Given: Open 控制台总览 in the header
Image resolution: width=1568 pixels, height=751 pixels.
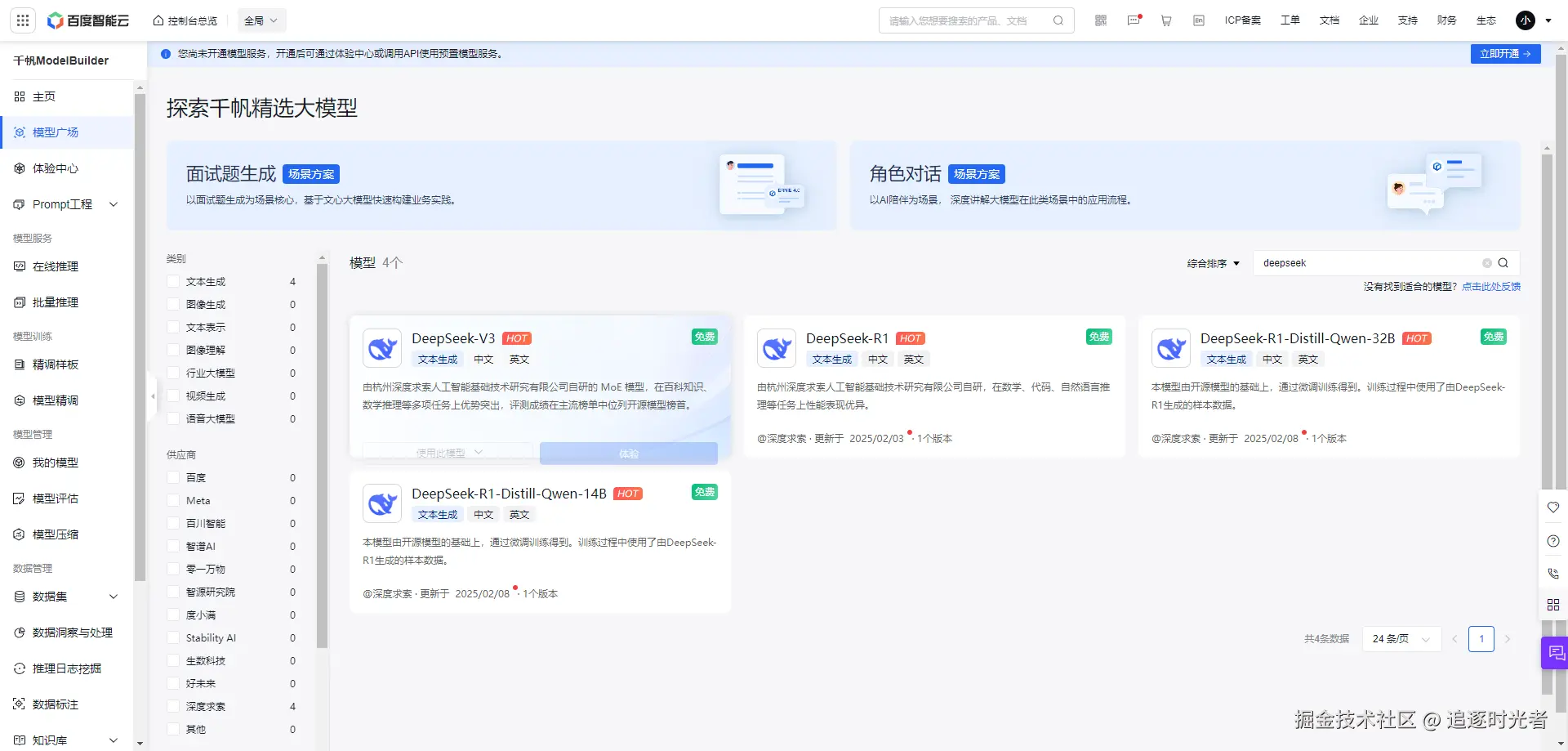Looking at the screenshot, I should (x=185, y=20).
